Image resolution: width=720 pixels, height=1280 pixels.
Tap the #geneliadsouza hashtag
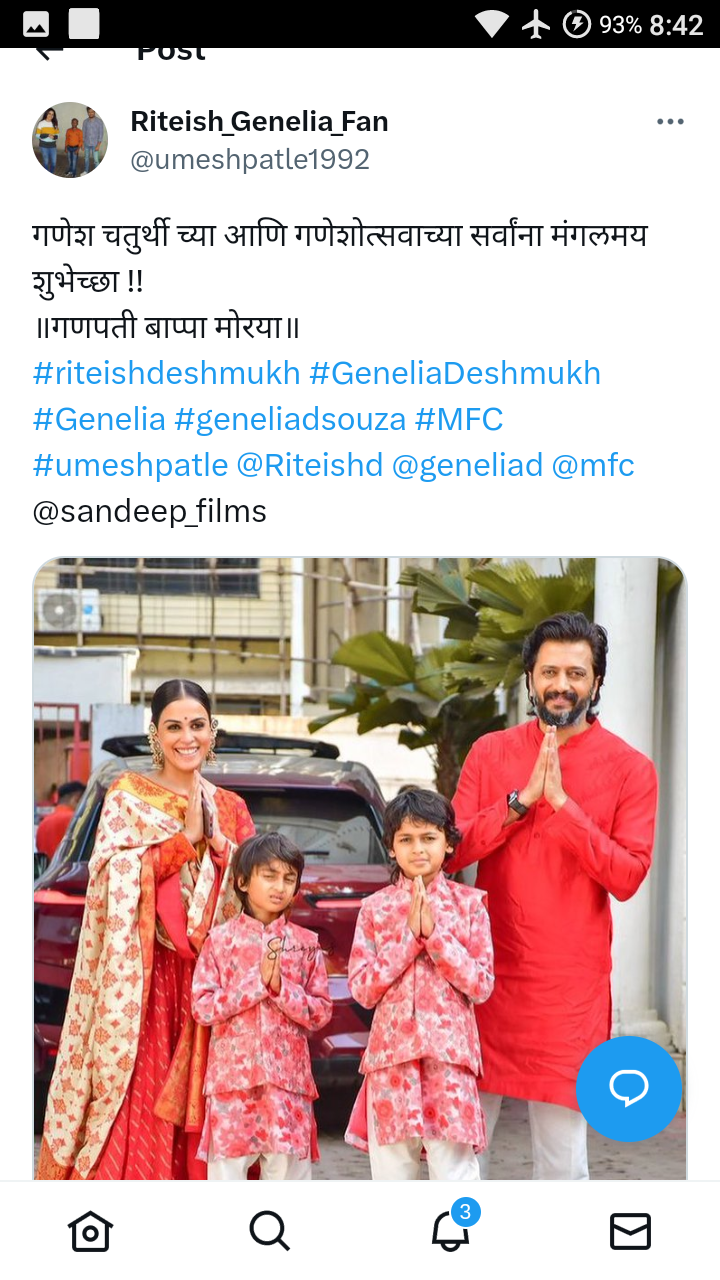[290, 419]
